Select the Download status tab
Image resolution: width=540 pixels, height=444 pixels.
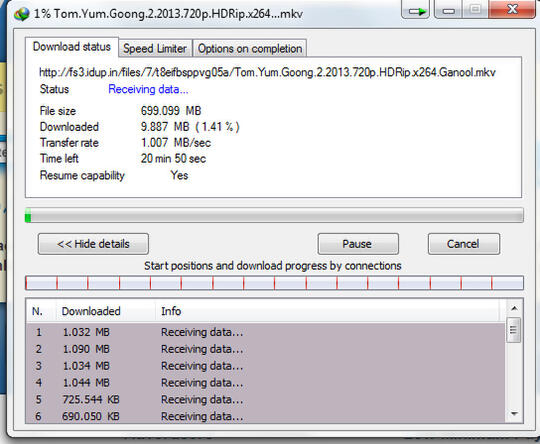pos(72,47)
